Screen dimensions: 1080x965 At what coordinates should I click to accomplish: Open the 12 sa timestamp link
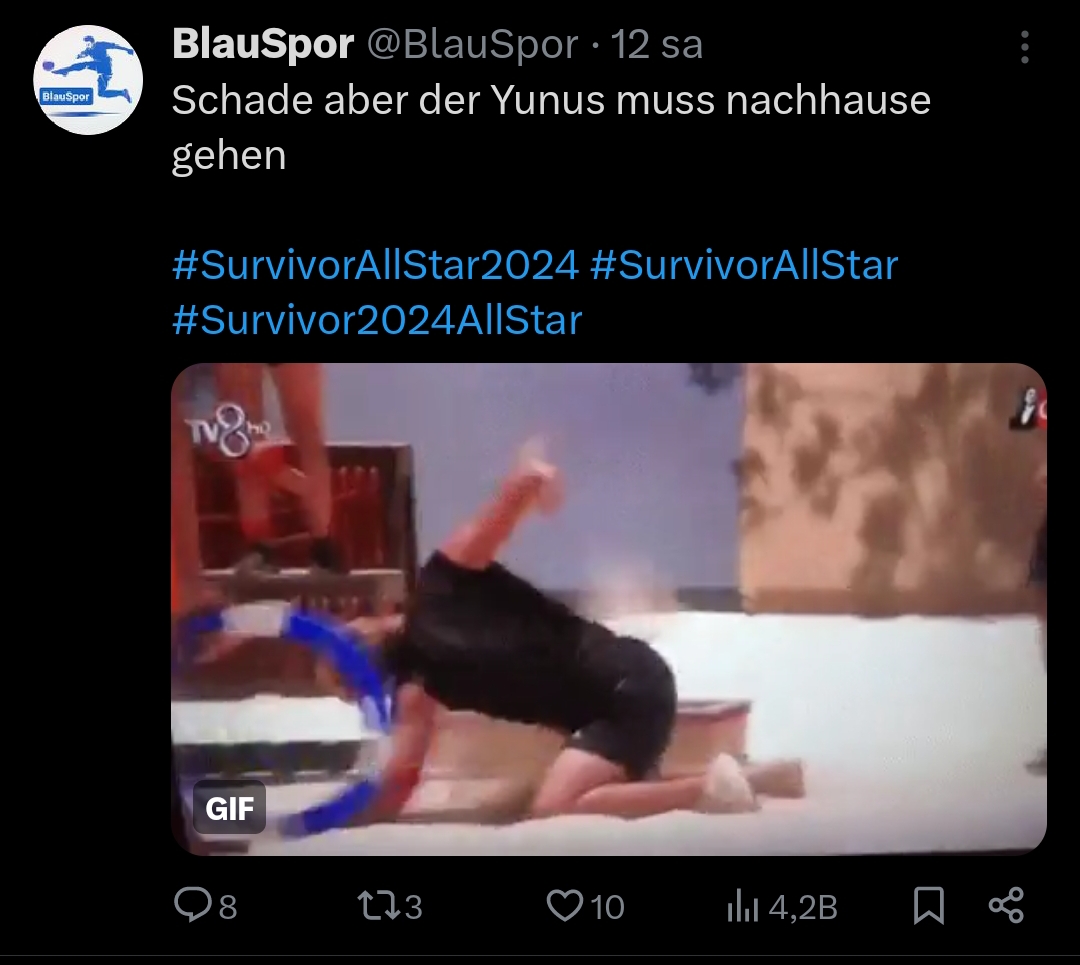(x=657, y=45)
